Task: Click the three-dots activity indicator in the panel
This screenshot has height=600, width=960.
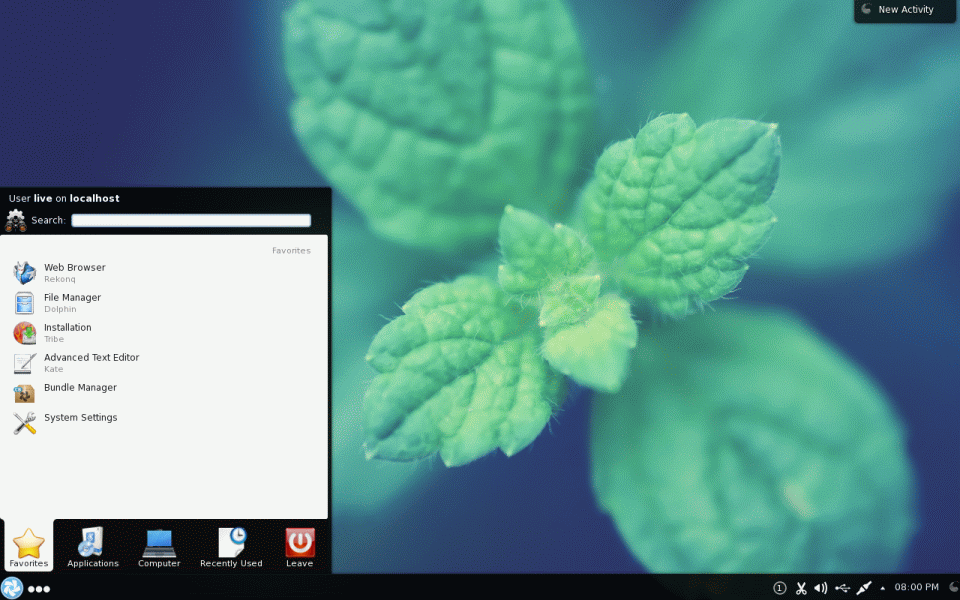Action: pyautogui.click(x=39, y=589)
